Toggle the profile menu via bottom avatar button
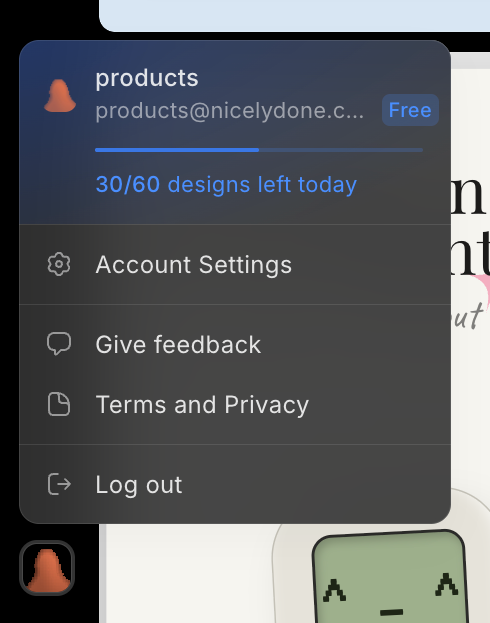The height and width of the screenshot is (623, 490). tap(47, 568)
